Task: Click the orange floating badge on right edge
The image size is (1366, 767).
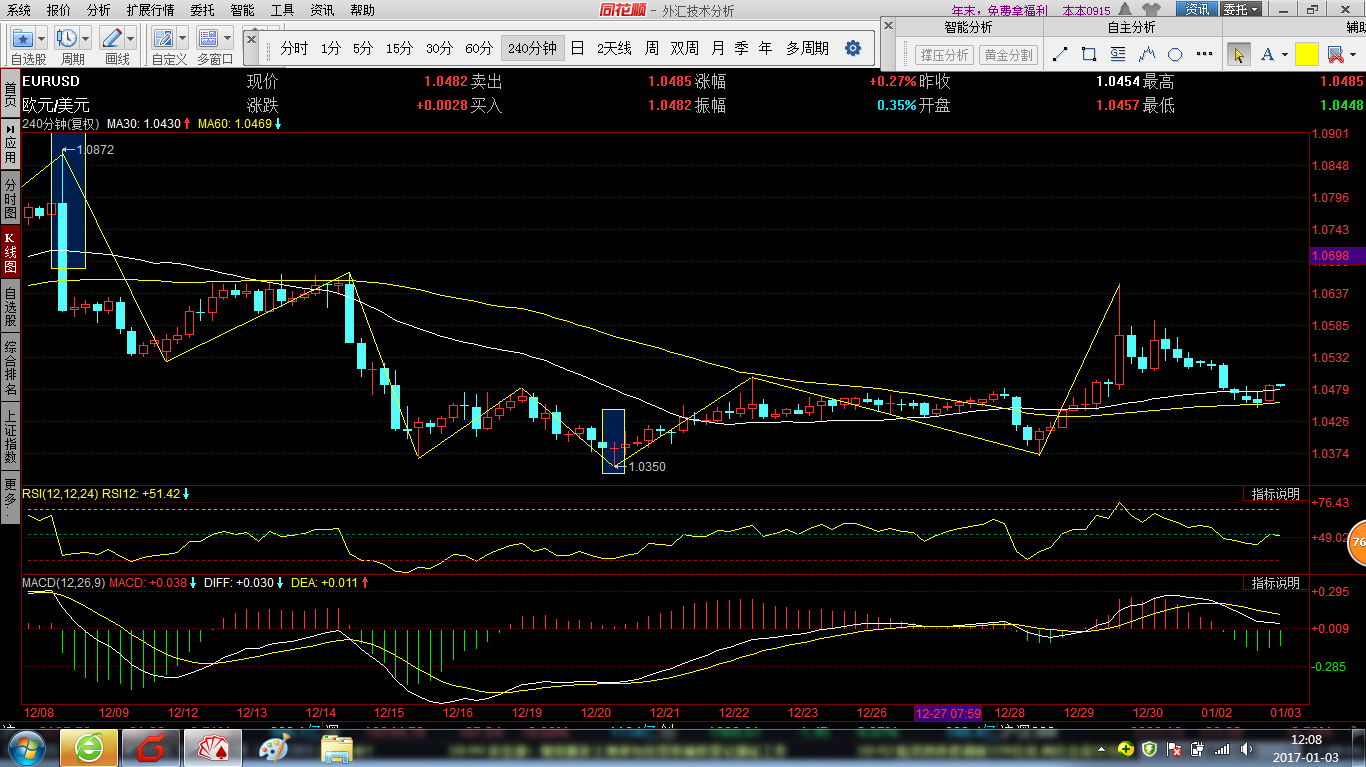Action: point(1356,541)
